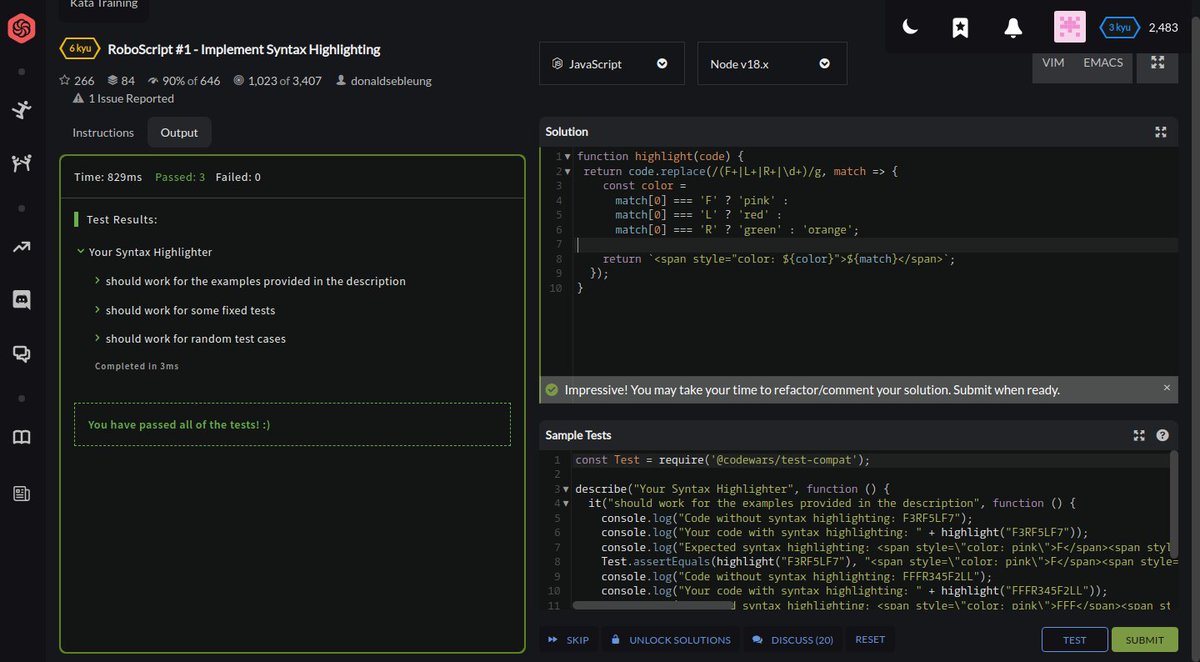Open notifications bell icon
The width and height of the screenshot is (1200, 662).
tap(1012, 28)
